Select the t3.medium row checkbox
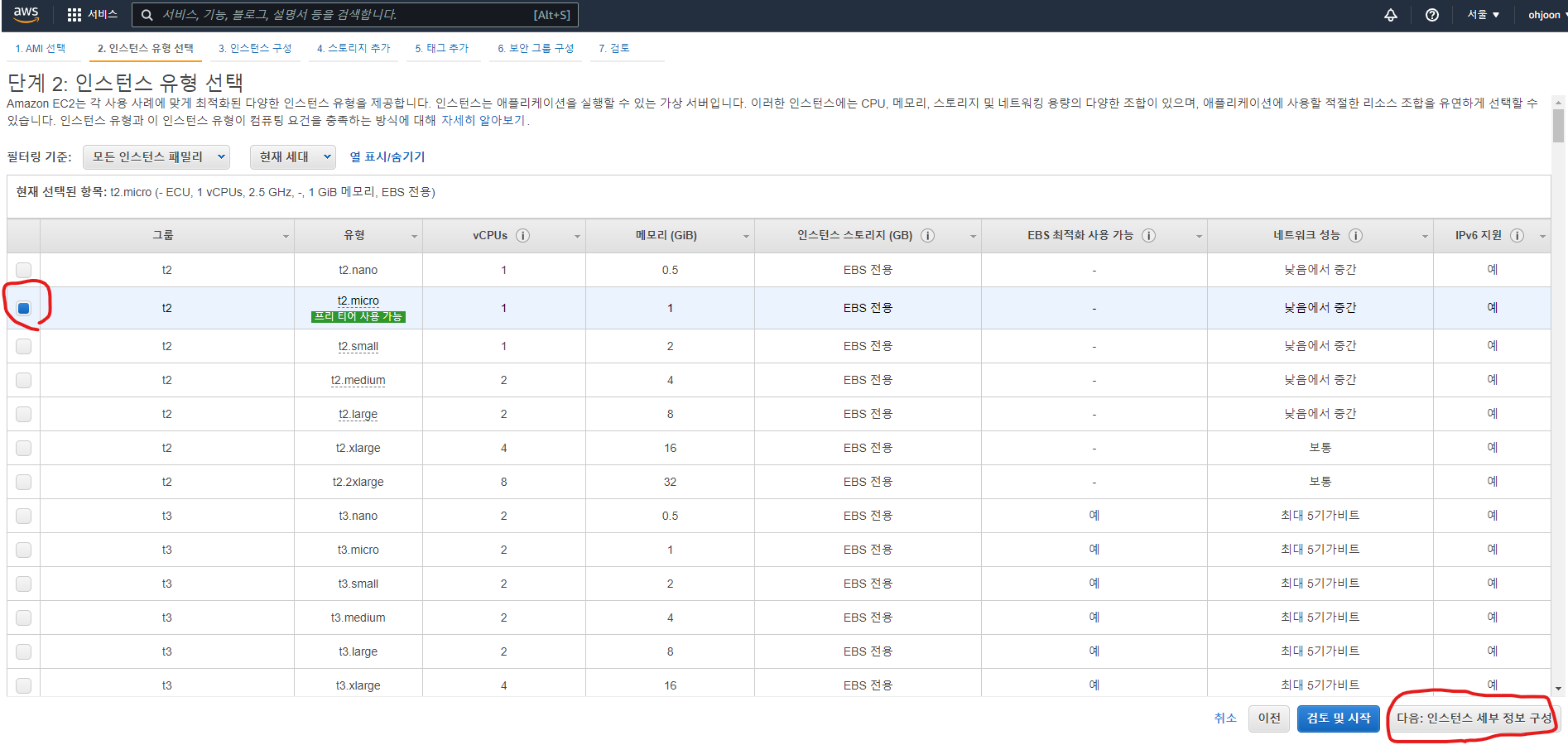The height and width of the screenshot is (745, 1568). coord(23,618)
